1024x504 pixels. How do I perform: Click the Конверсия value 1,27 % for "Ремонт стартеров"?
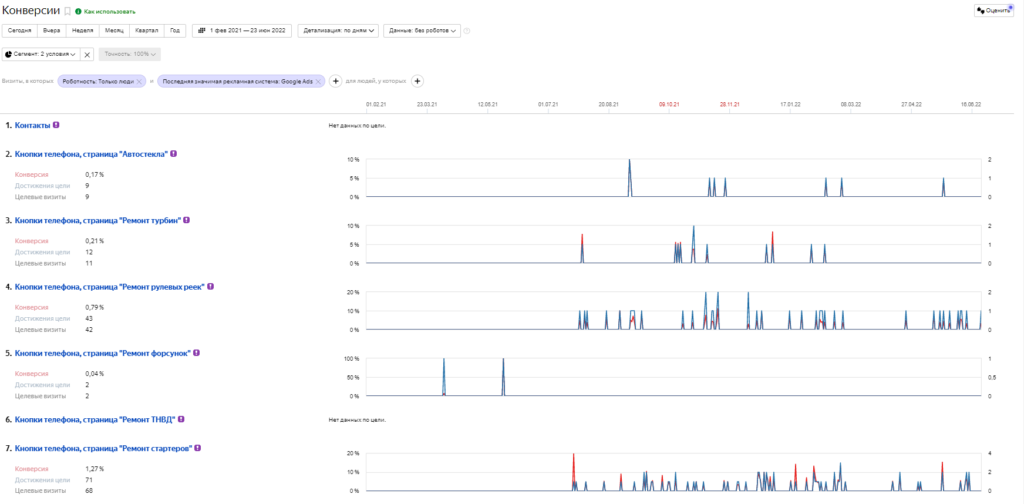click(95, 468)
